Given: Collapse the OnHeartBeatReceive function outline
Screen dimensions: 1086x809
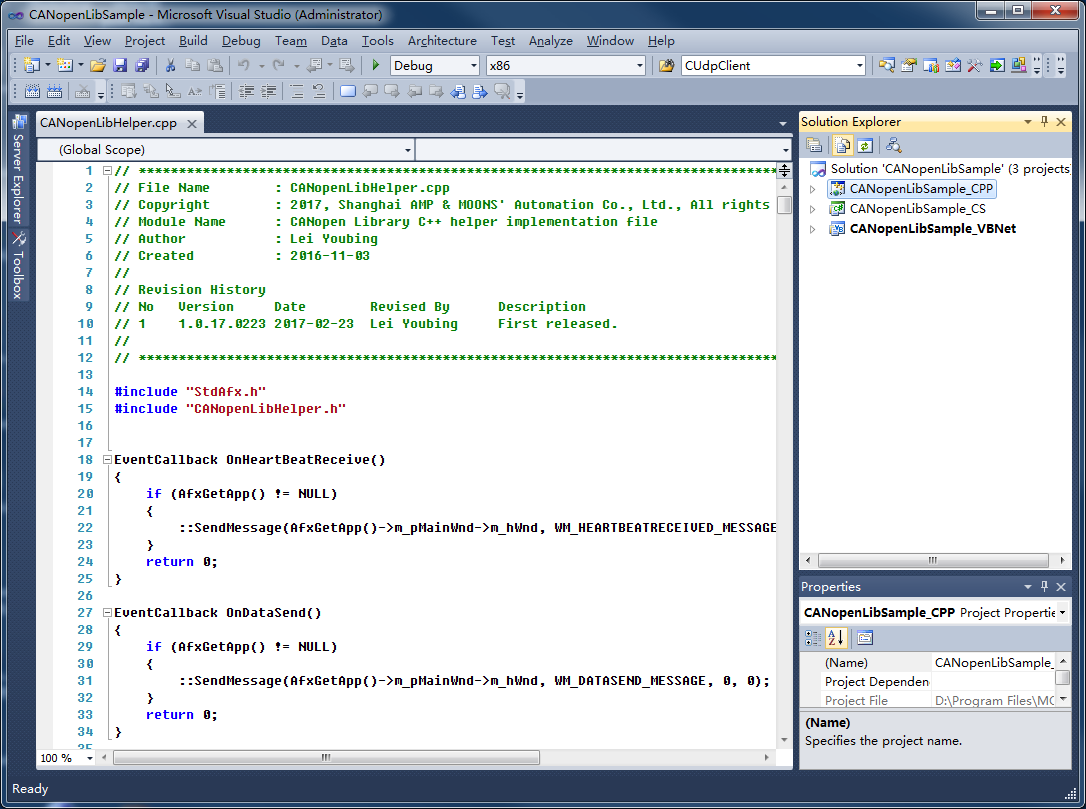Looking at the screenshot, I should tap(107, 459).
